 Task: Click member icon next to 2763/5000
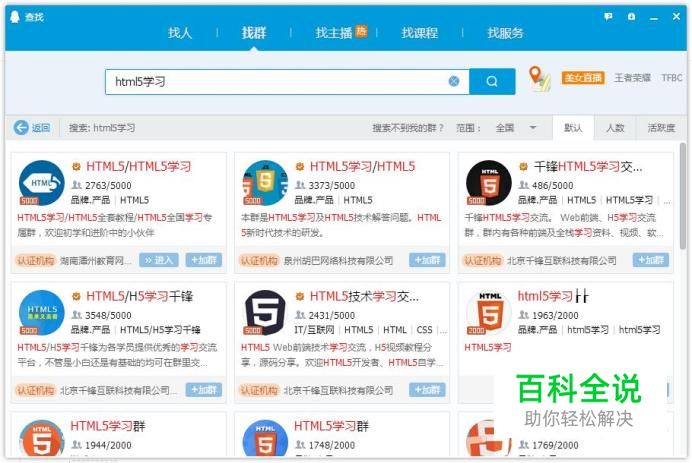(77, 185)
